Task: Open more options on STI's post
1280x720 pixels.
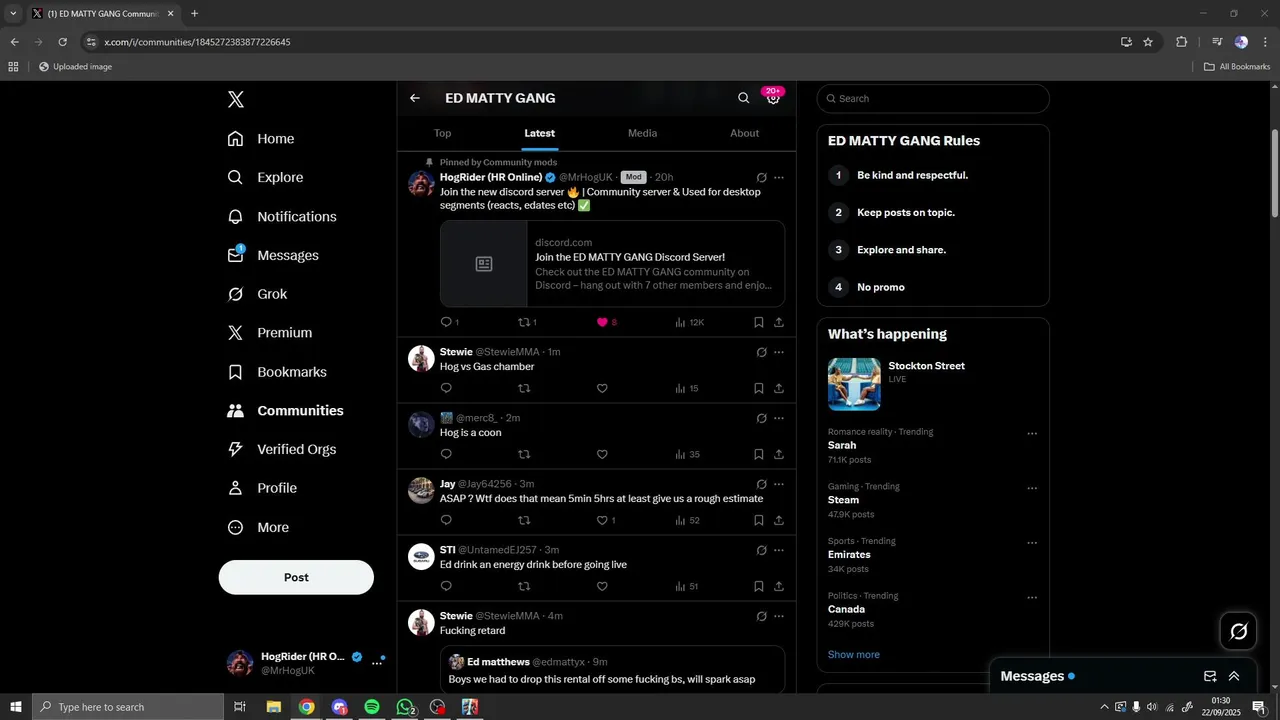Action: click(x=779, y=550)
